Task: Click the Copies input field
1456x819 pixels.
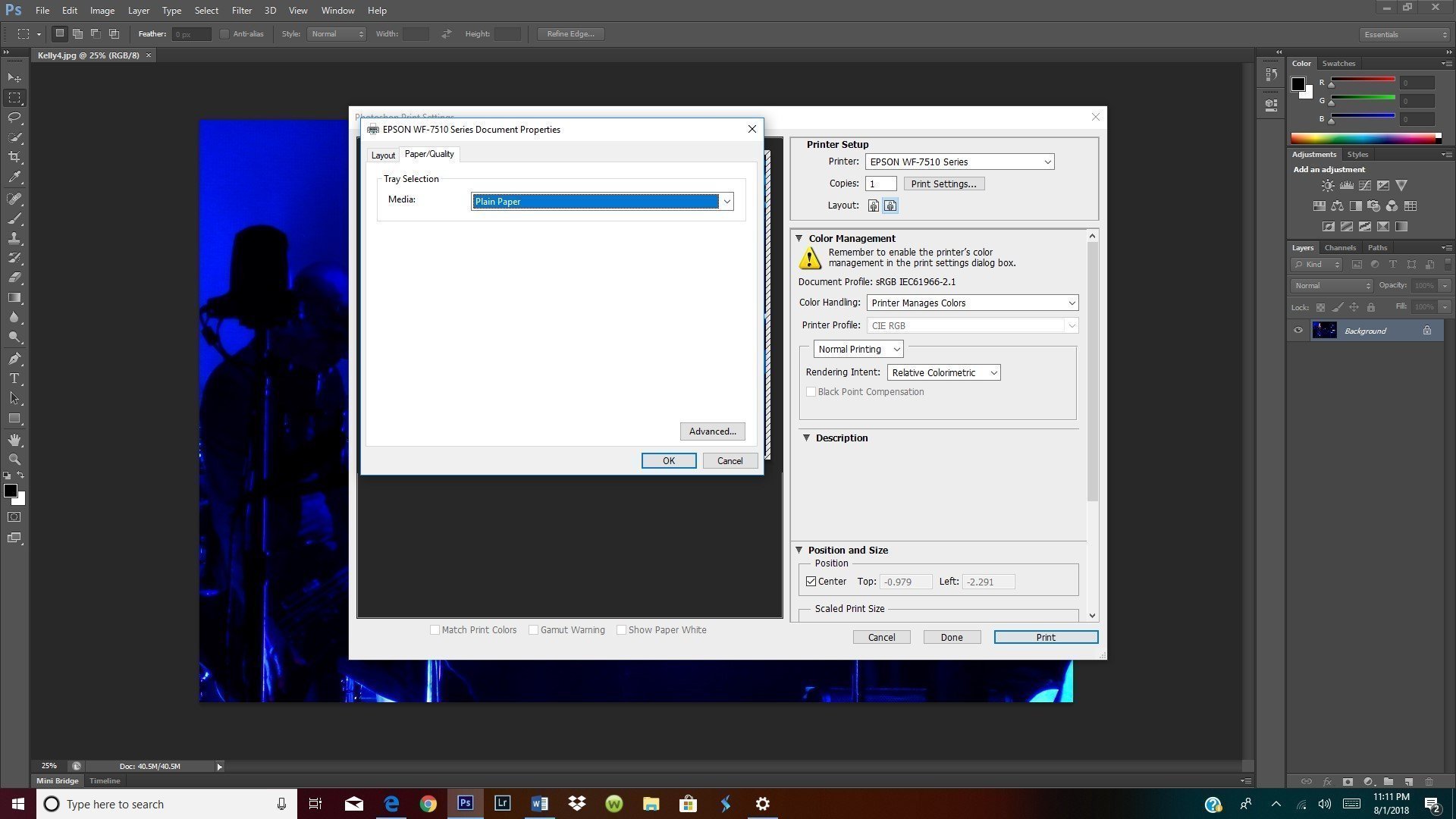Action: 880,184
